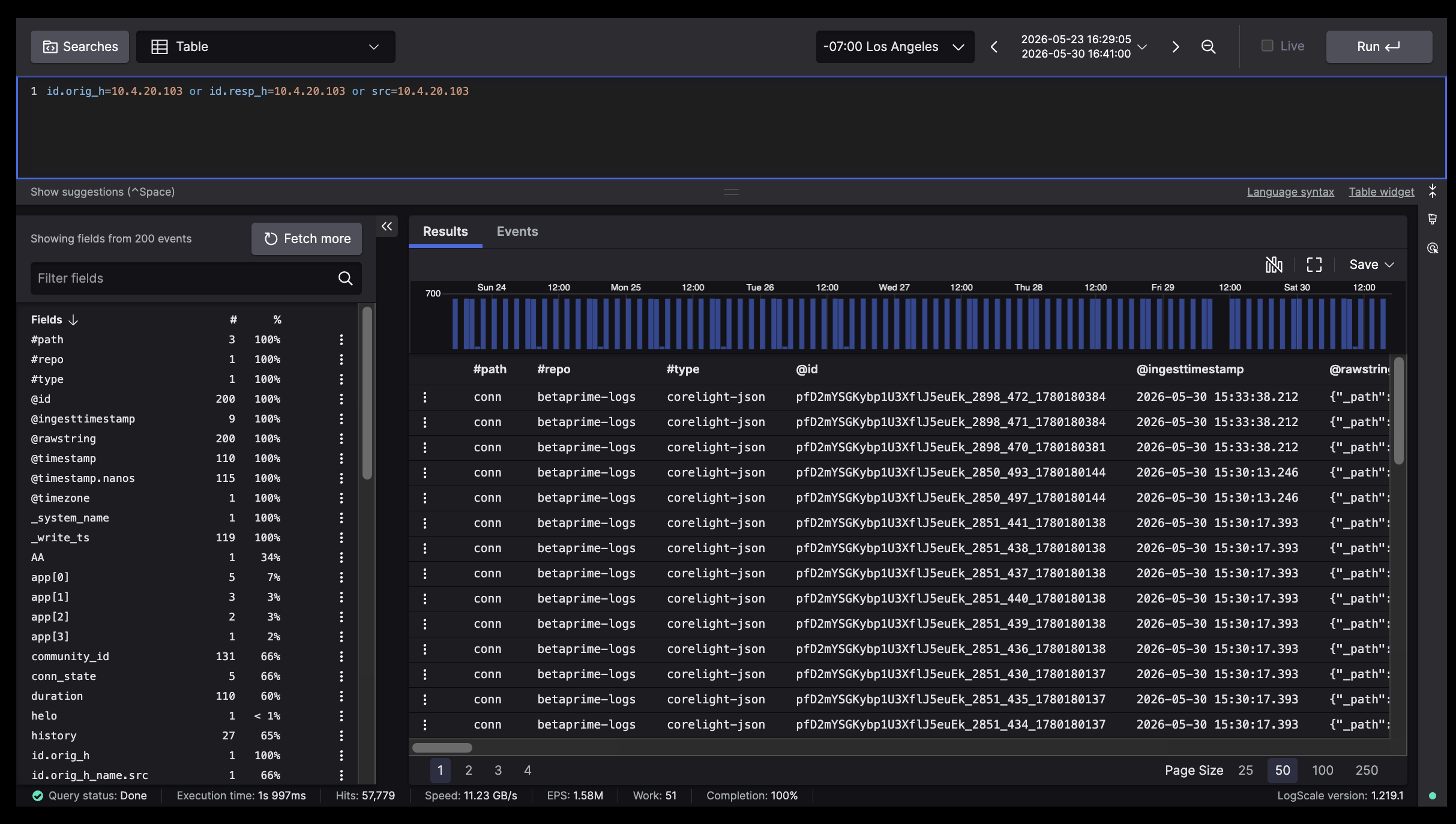Open row menu for event _2898_472
The height and width of the screenshot is (824, 1456).
(425, 397)
